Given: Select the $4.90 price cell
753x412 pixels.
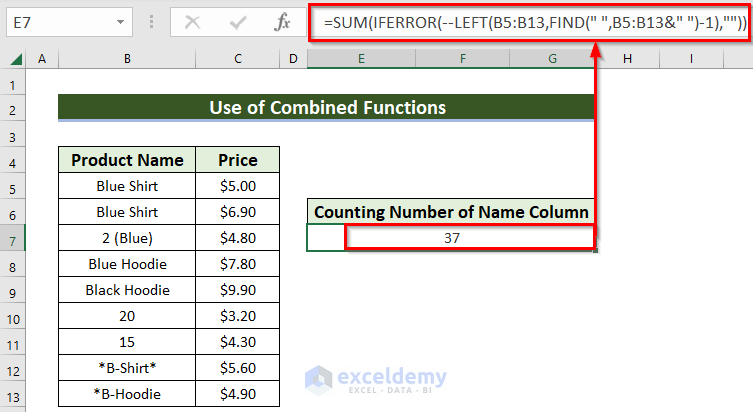Looking at the screenshot, I should coord(238,394).
